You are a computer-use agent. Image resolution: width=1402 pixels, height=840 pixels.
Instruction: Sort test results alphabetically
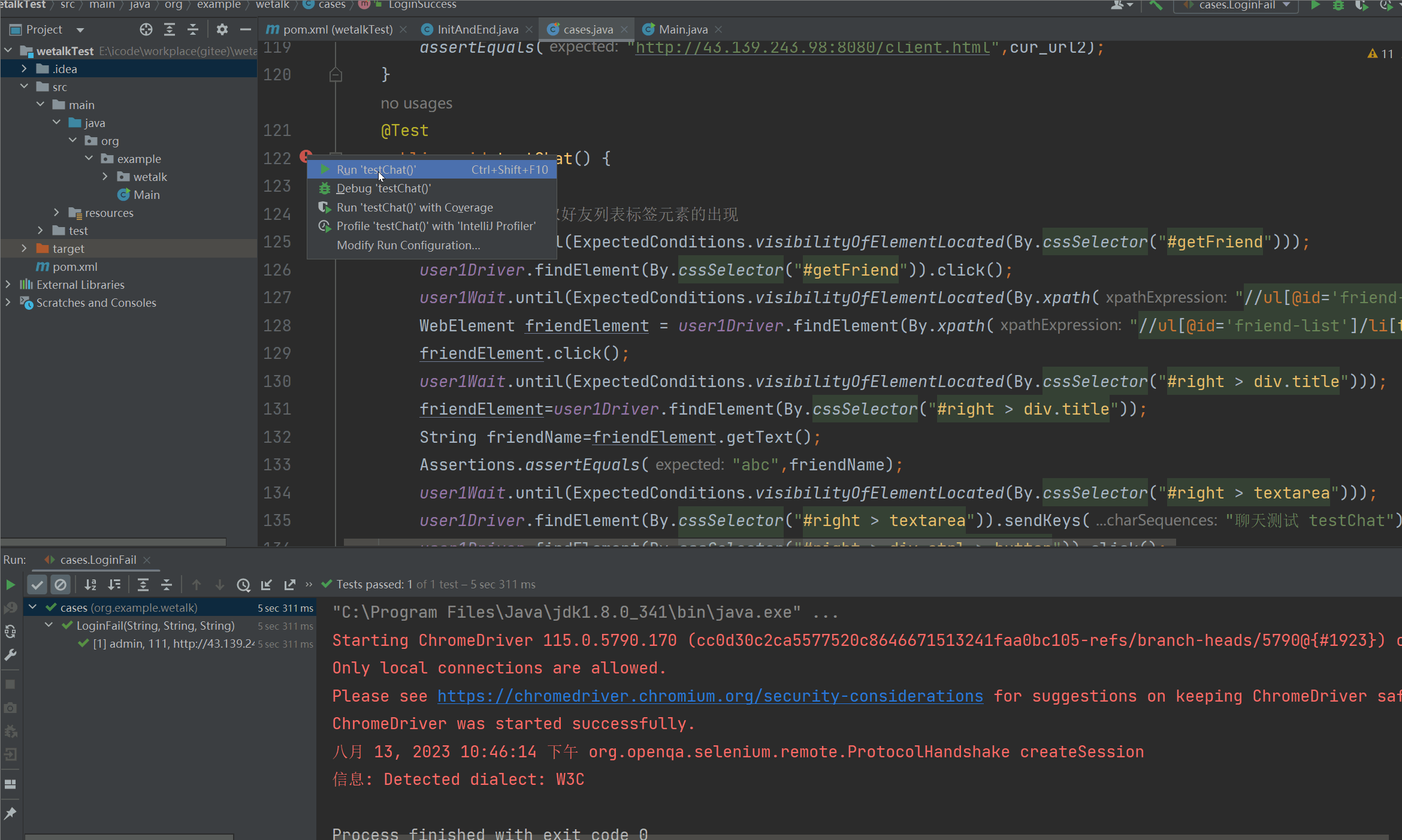click(x=90, y=584)
